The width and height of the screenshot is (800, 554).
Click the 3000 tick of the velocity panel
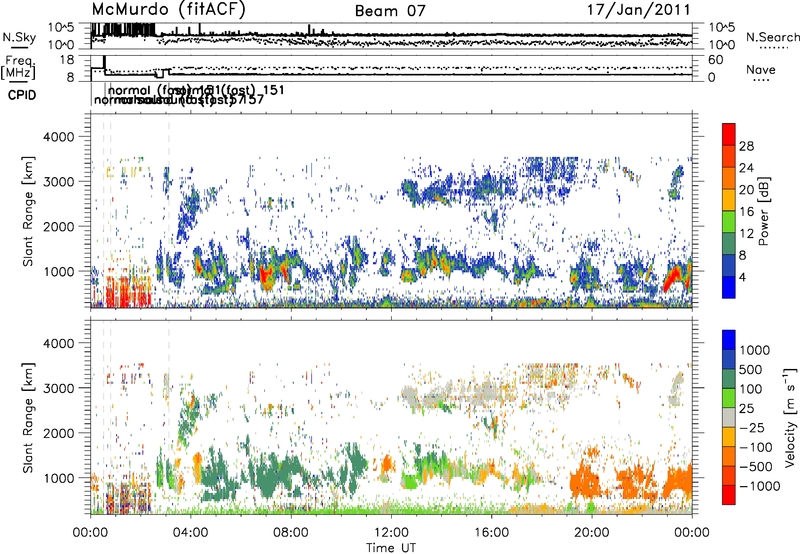[x=61, y=388]
